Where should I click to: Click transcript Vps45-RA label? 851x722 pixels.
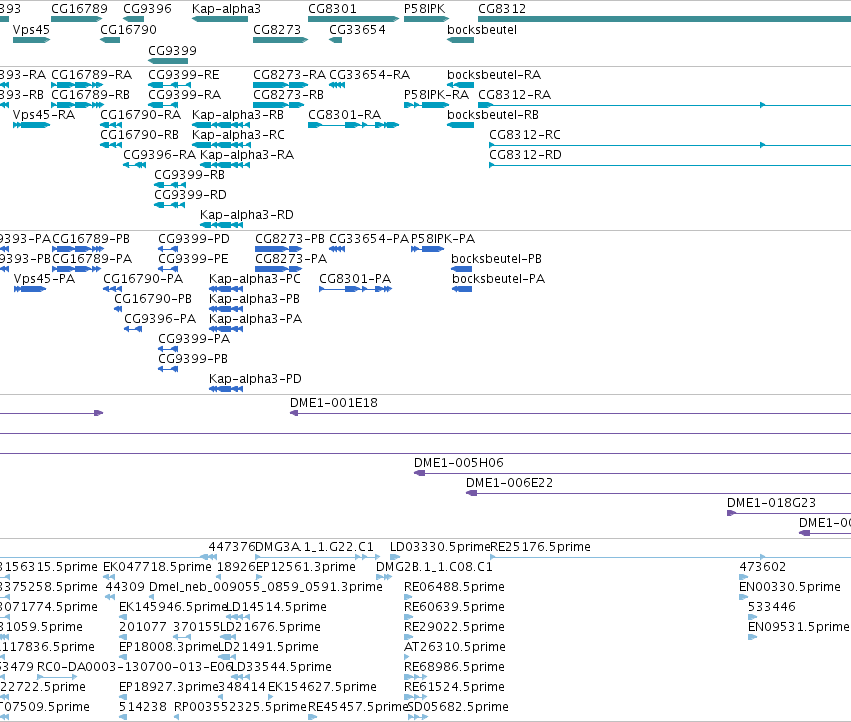click(43, 115)
